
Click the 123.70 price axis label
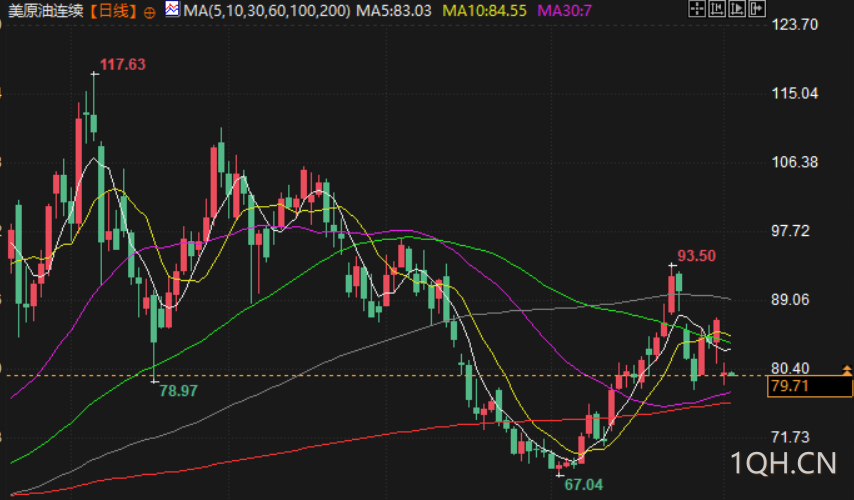[795, 25]
